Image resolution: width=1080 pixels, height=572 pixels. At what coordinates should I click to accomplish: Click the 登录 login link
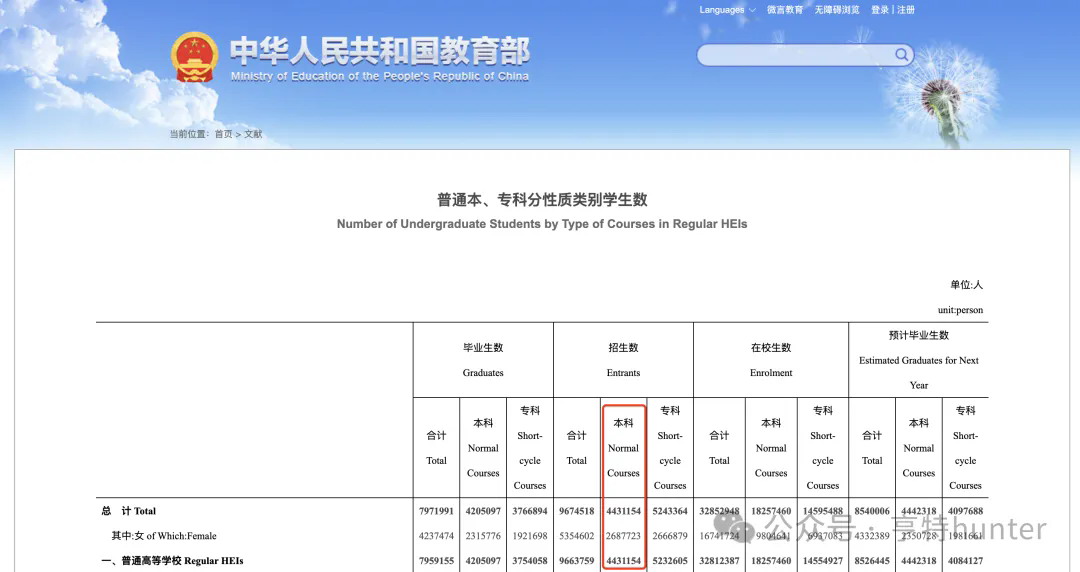point(879,10)
